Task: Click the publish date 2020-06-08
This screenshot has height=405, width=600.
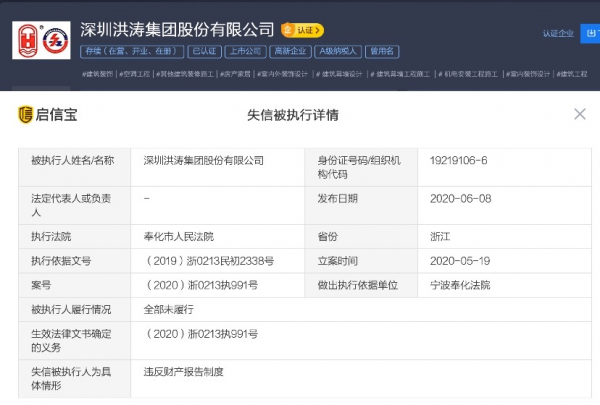Action: pos(460,199)
